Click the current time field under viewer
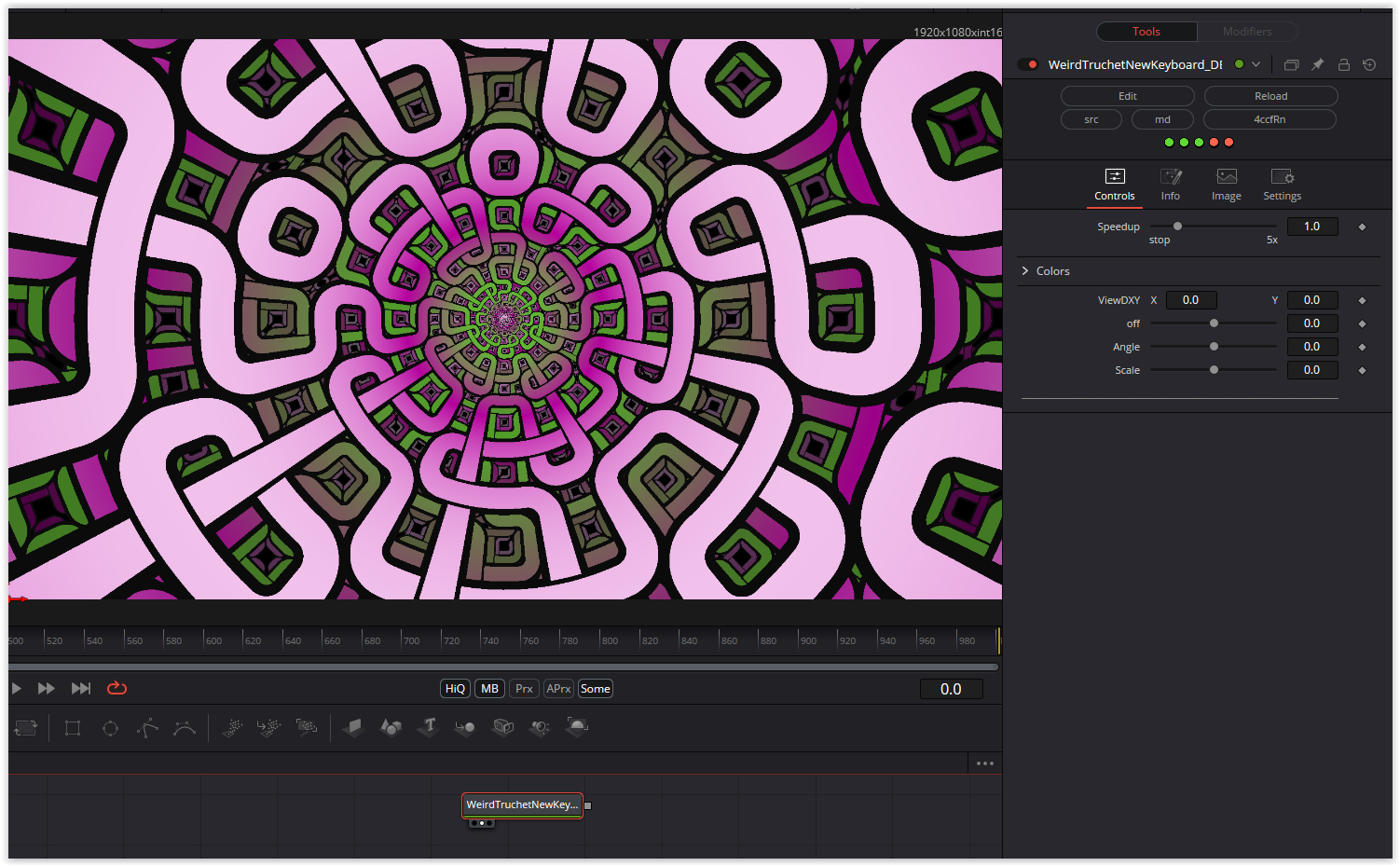1400x866 pixels. [x=951, y=689]
